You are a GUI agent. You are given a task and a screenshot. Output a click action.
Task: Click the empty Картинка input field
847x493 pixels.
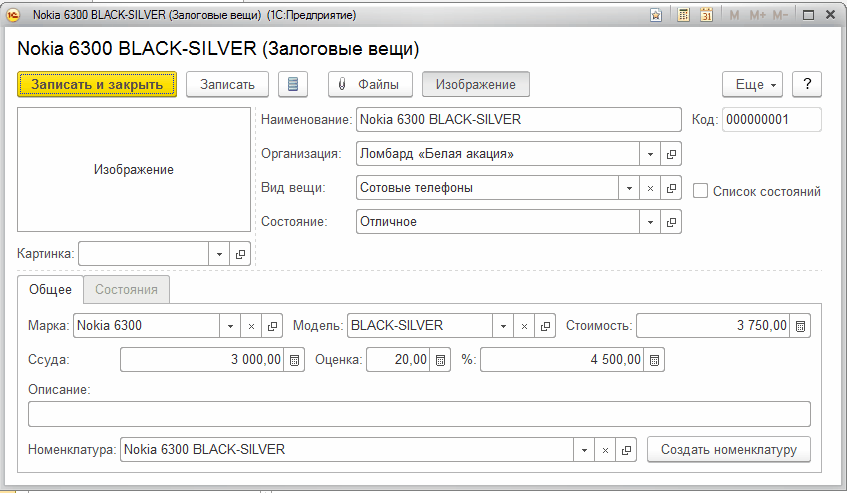point(144,254)
